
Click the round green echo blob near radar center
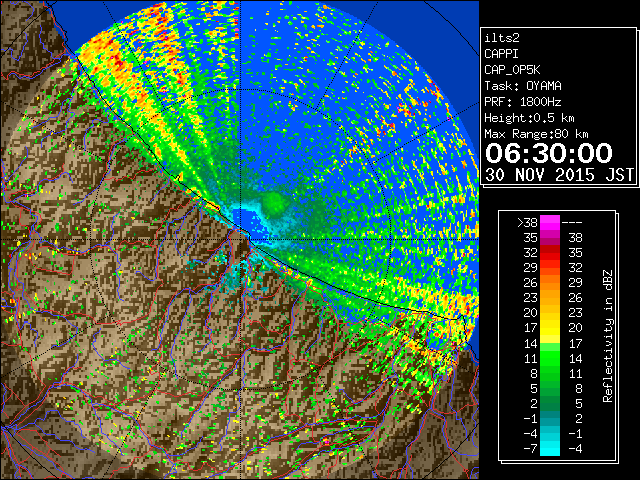coord(274,203)
